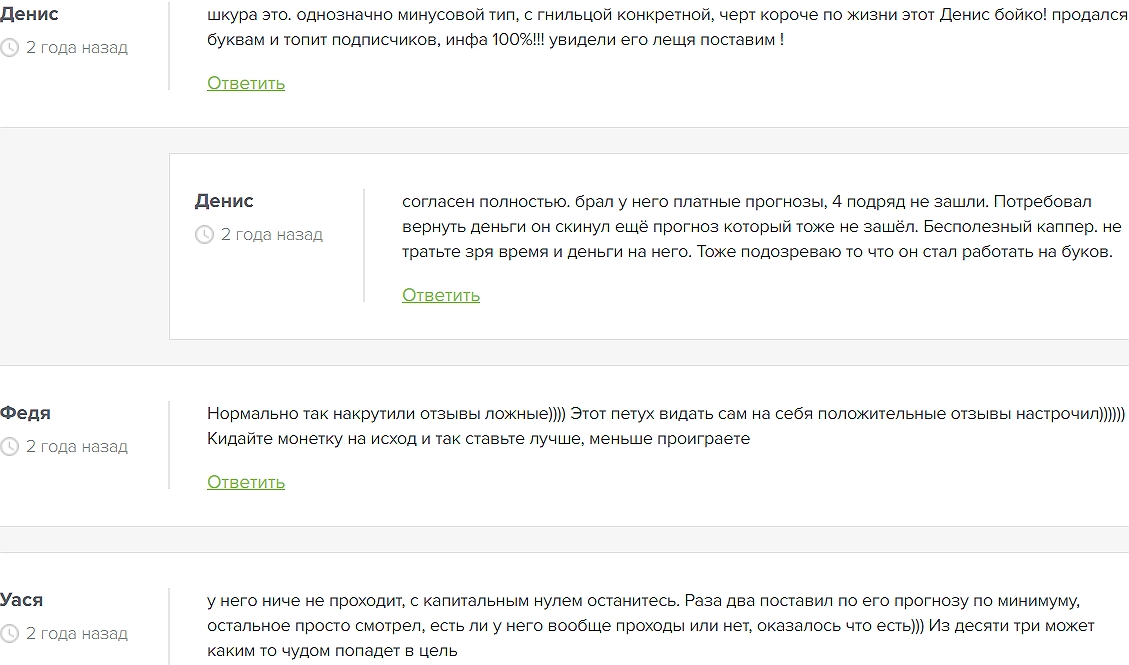Reply to Федя's comment about fake reviews
Image resolution: width=1129 pixels, height=665 pixels.
pyautogui.click(x=246, y=482)
